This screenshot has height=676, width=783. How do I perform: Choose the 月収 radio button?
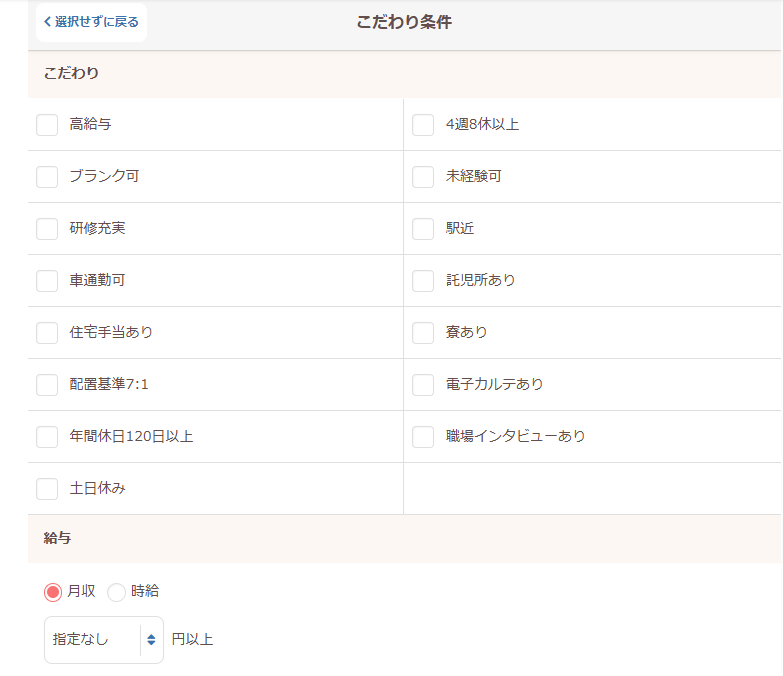click(53, 592)
